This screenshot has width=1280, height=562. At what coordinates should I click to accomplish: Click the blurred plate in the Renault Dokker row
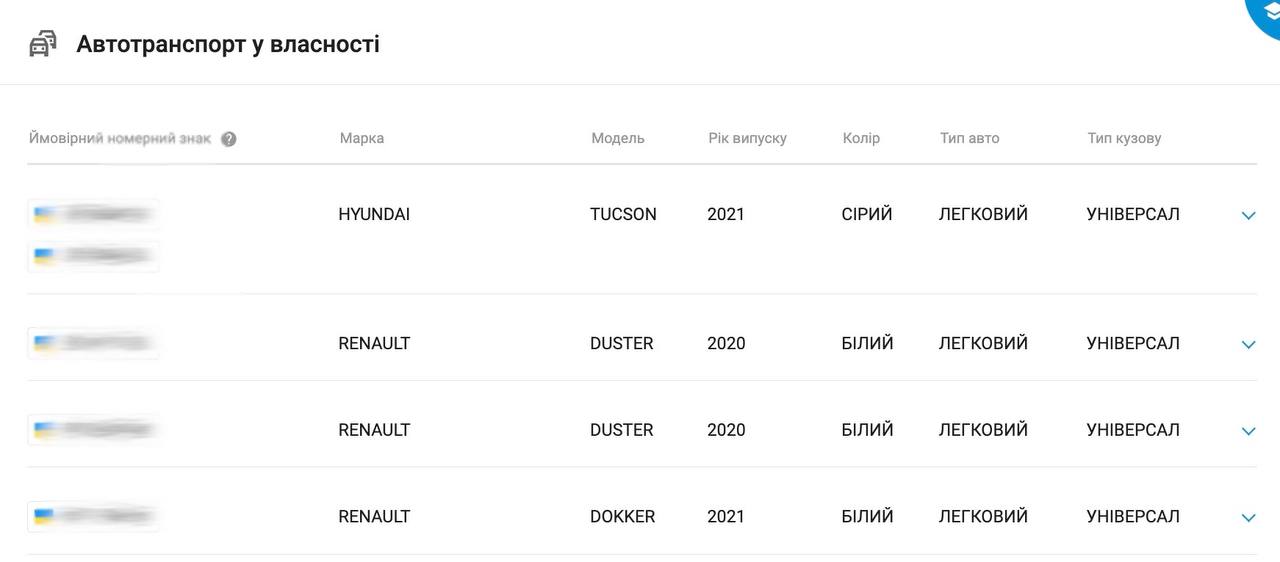pos(93,516)
